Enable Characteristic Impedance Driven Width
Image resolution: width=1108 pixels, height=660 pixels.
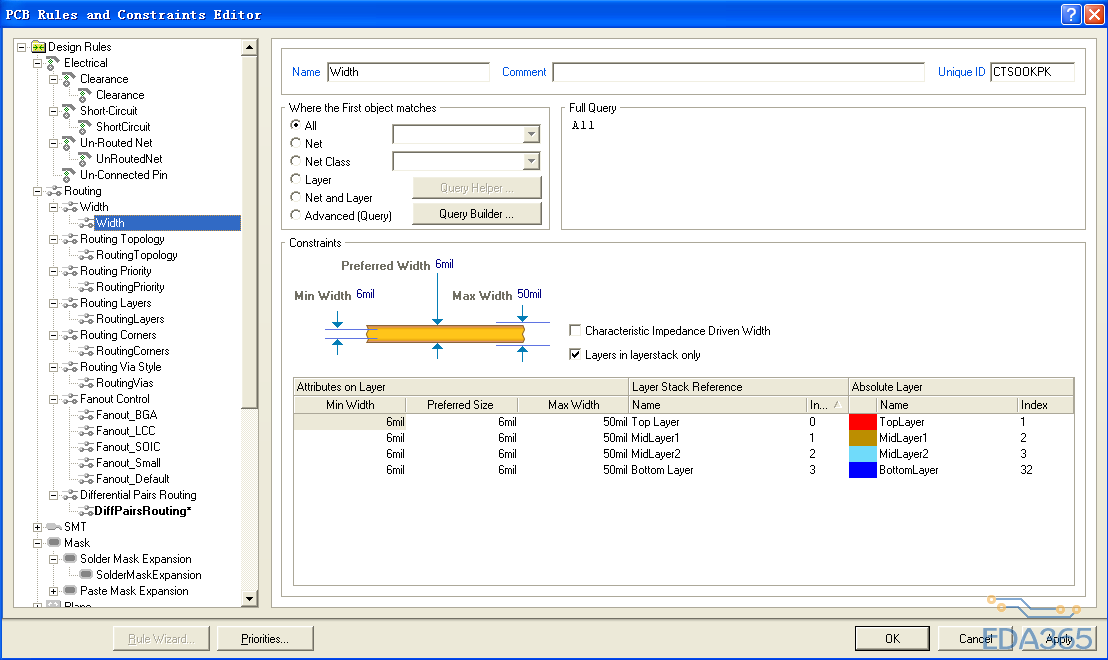click(x=575, y=331)
